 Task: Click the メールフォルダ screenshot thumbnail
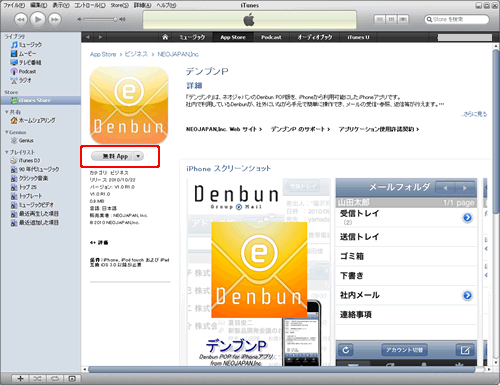click(x=406, y=272)
